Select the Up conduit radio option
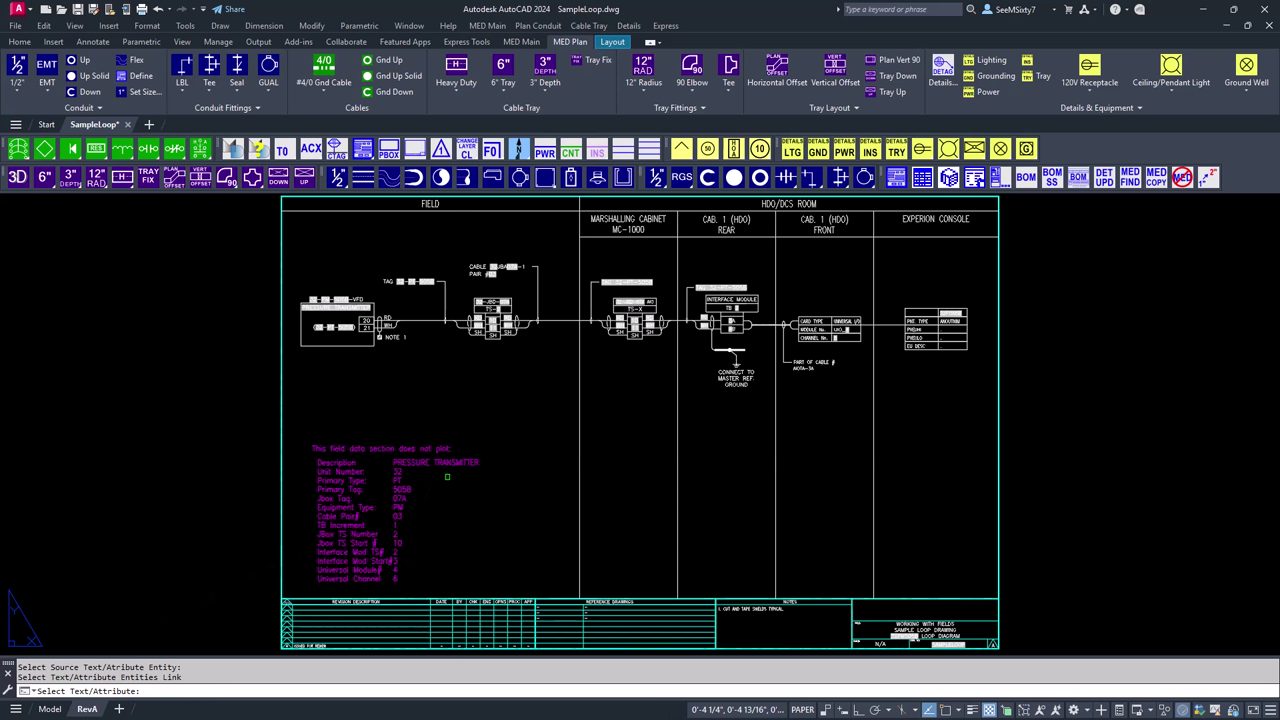This screenshot has height=720, width=1280. tap(78, 60)
